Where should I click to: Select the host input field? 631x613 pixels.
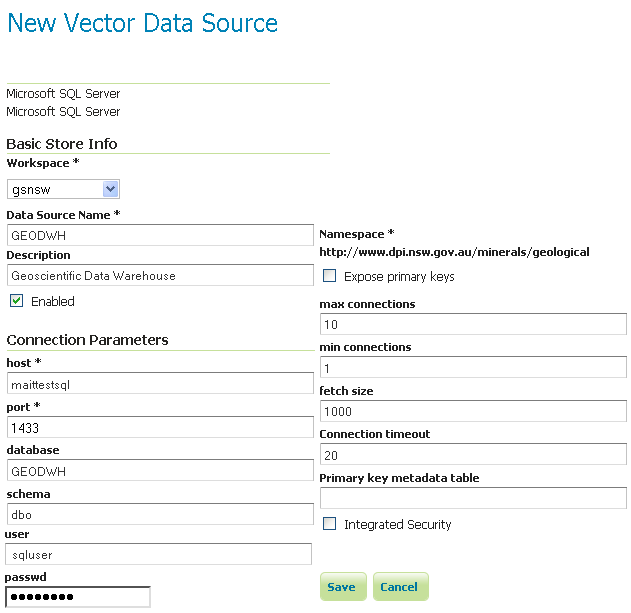pos(160,384)
